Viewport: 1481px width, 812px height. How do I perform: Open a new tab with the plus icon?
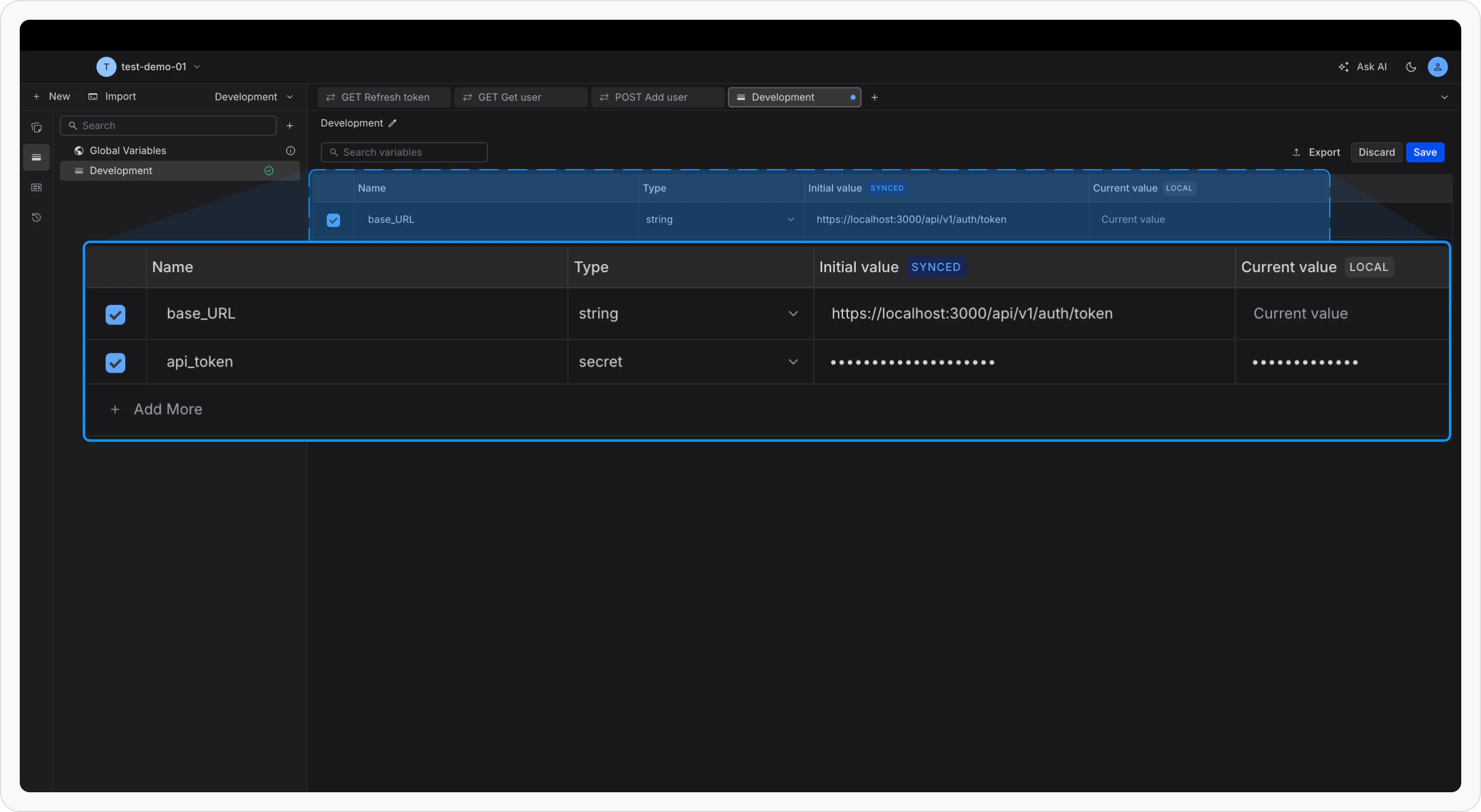point(874,97)
